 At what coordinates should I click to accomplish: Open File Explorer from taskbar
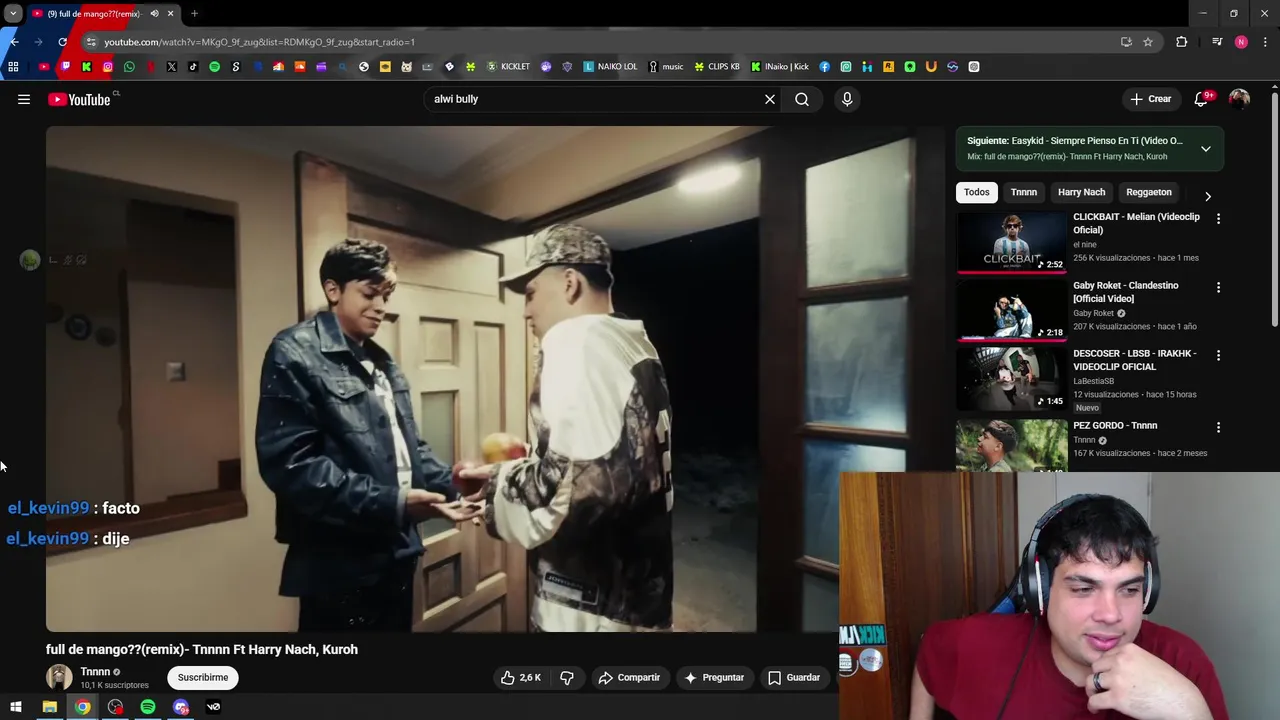[49, 707]
